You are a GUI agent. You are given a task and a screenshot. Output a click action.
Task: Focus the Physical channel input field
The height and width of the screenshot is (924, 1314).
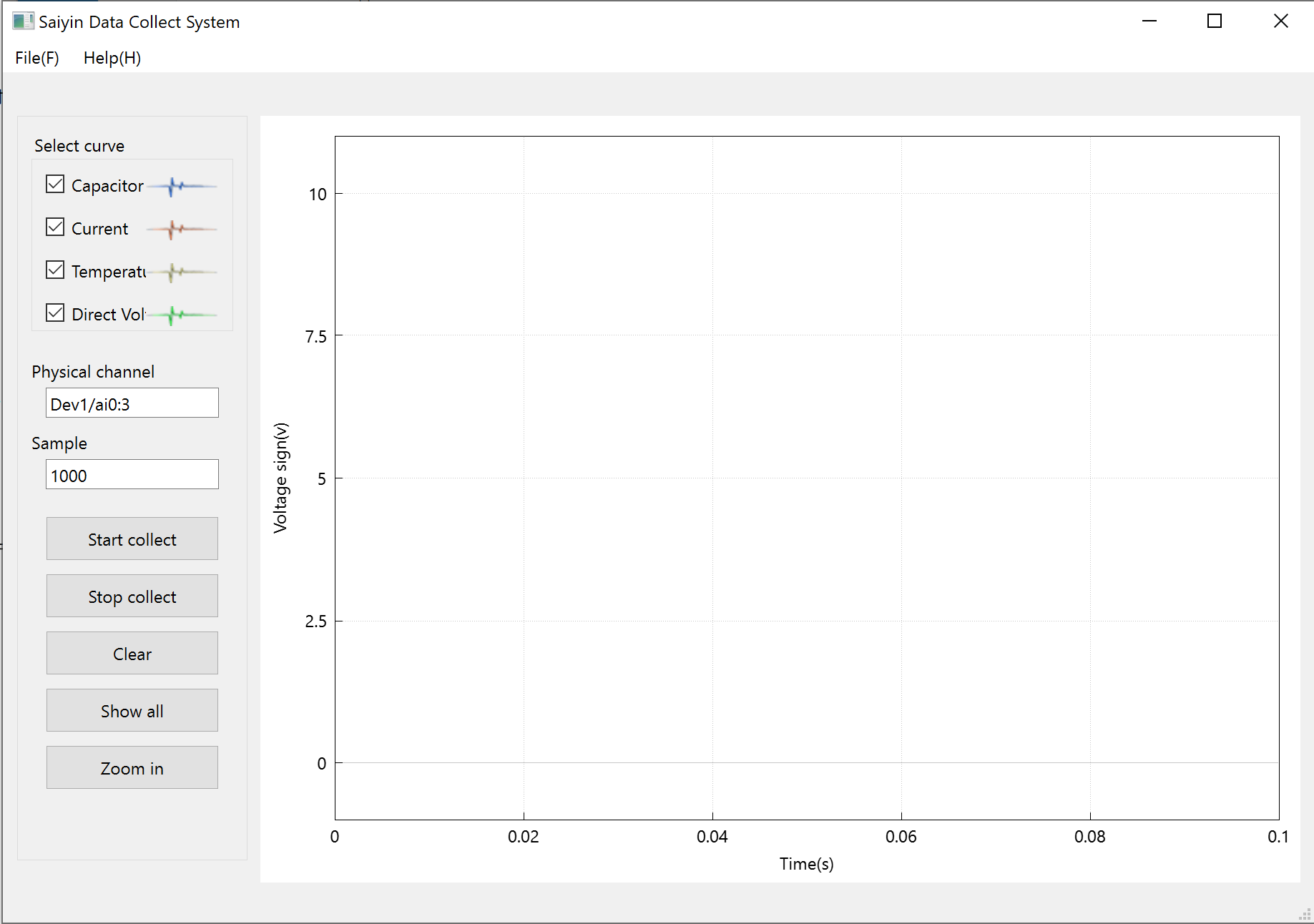[132, 403]
